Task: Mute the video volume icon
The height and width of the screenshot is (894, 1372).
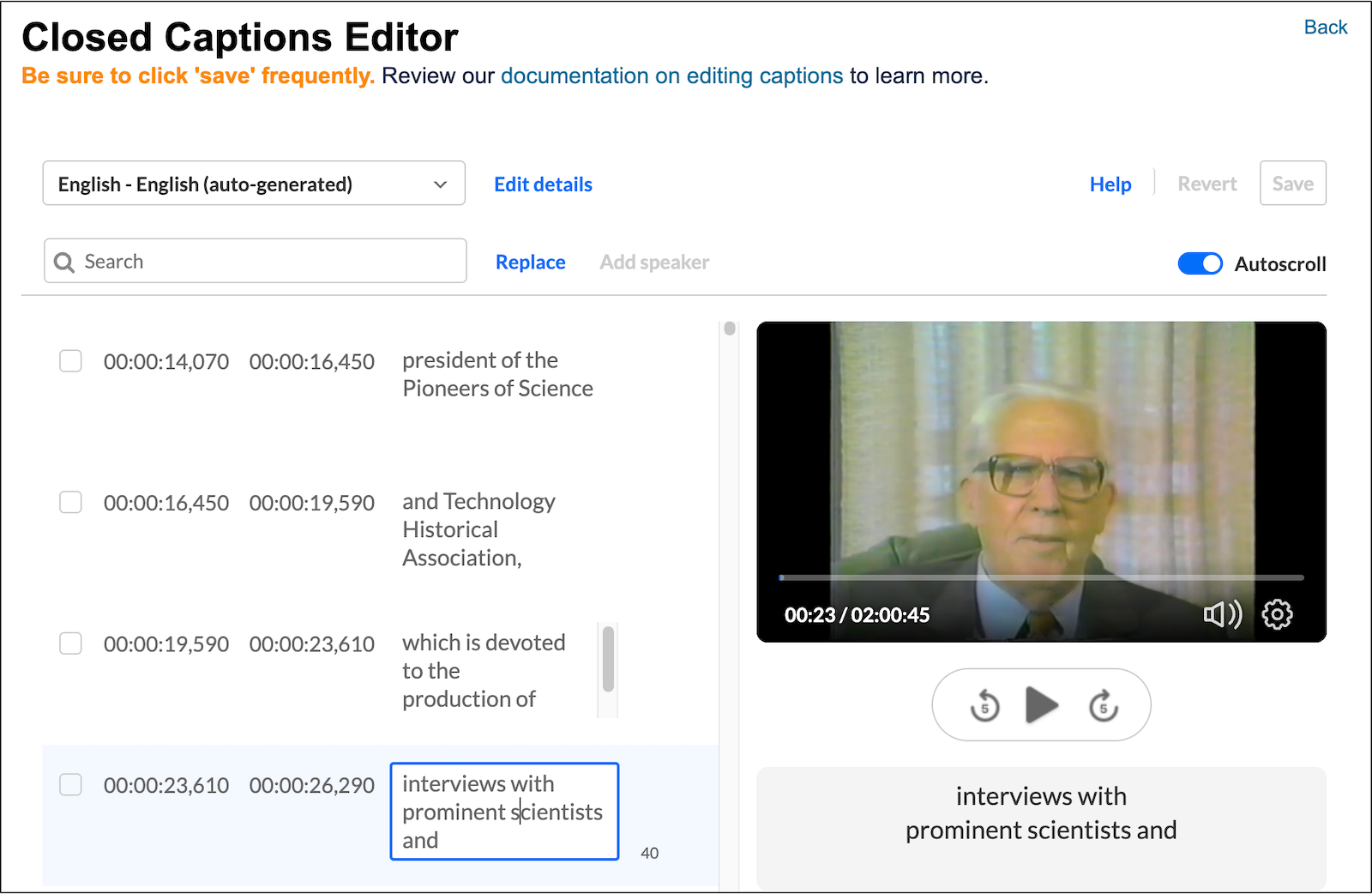Action: pos(1222,614)
